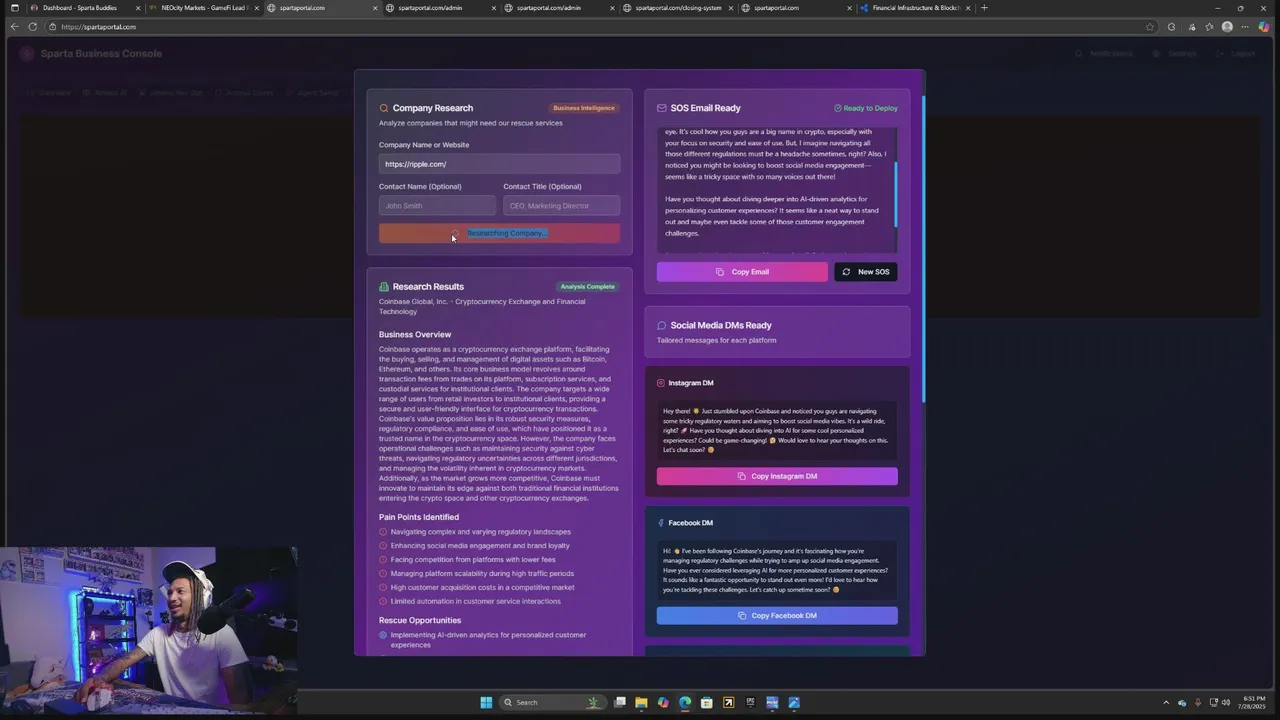Click the Settings link in the console header

(x=1175, y=54)
